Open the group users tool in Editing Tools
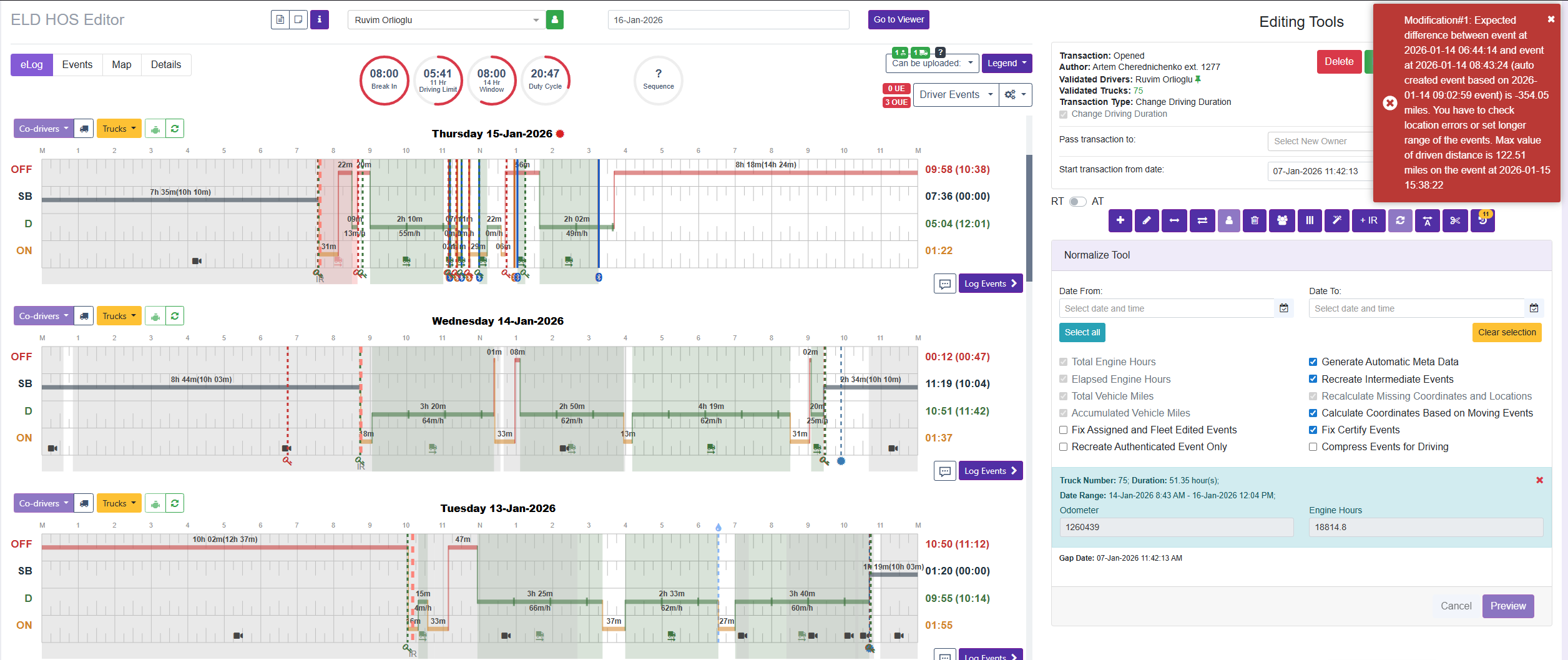Screen dimensions: 1568x660 [x=1282, y=220]
